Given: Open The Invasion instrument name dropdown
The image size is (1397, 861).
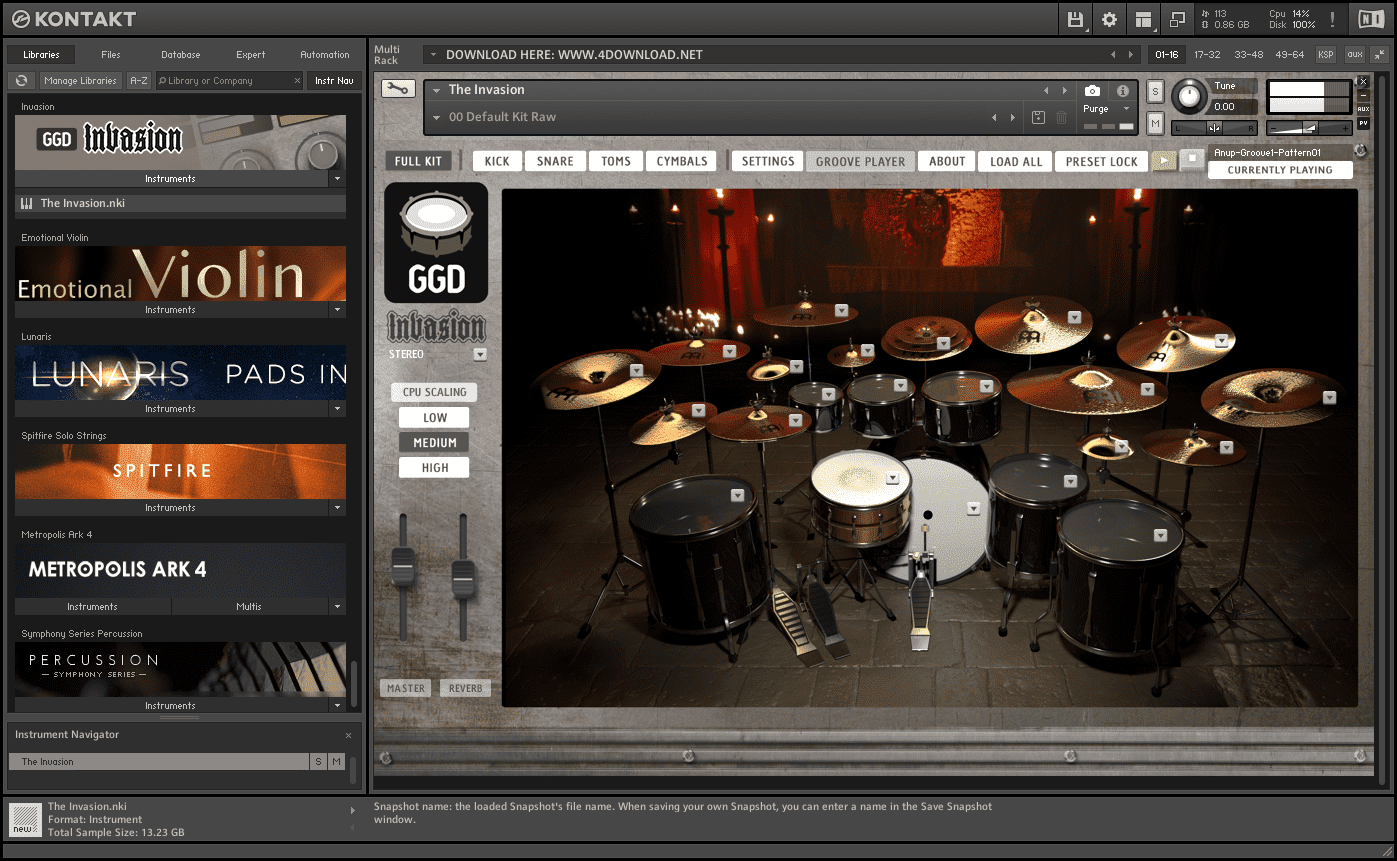Looking at the screenshot, I should point(436,90).
